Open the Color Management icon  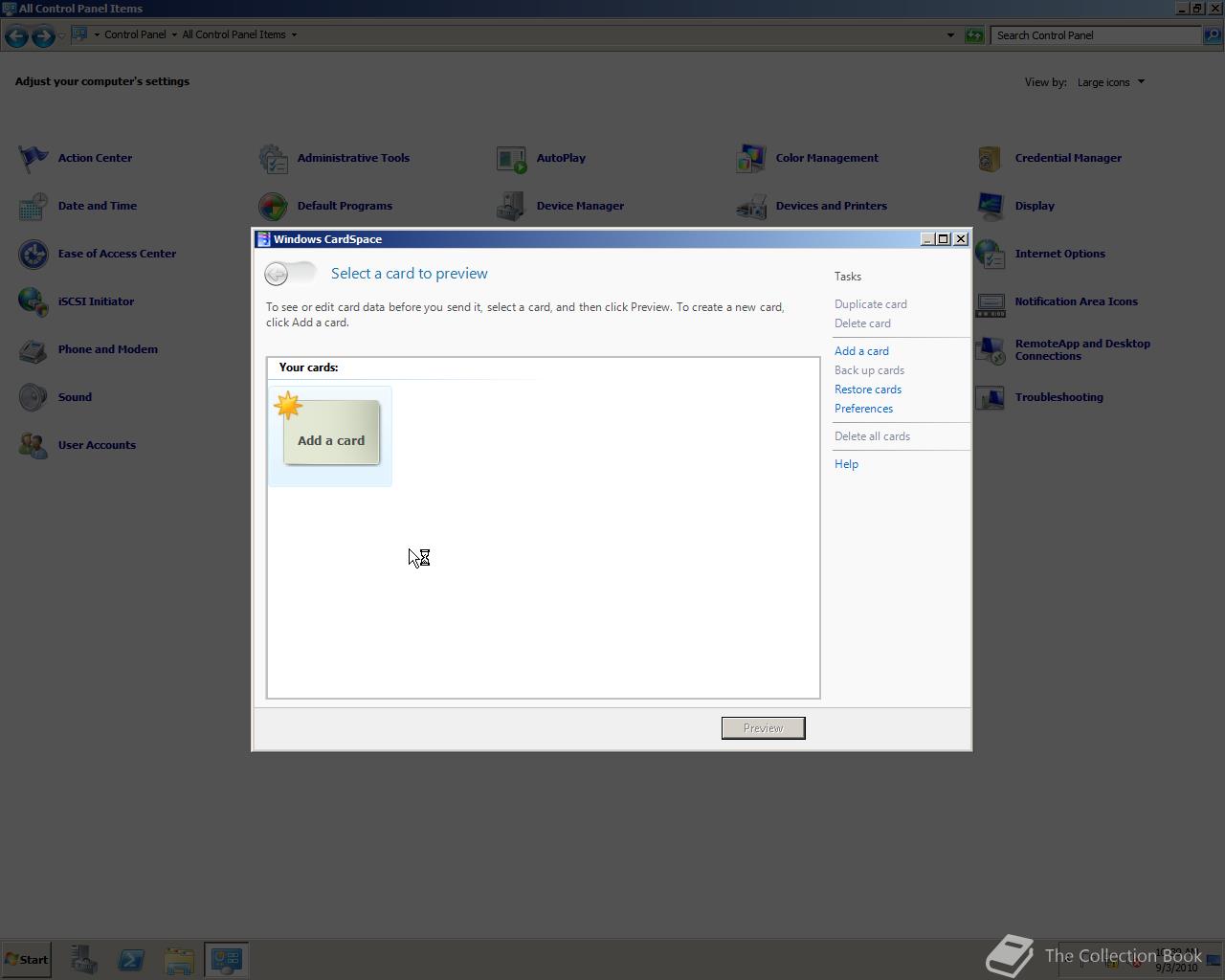coord(751,158)
